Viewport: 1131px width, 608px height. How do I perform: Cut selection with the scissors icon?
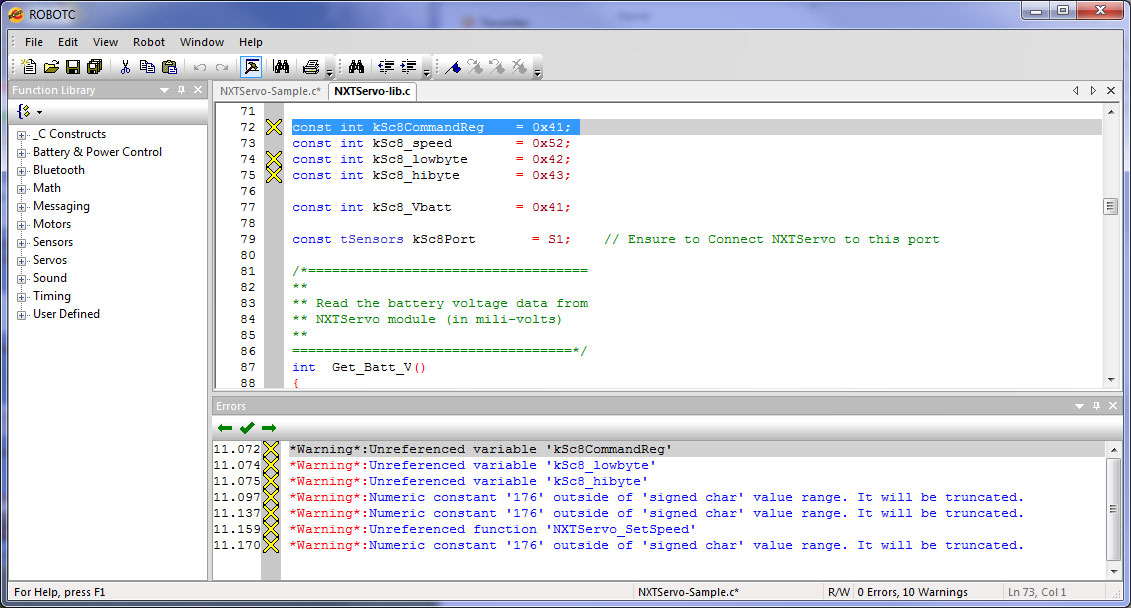click(x=125, y=67)
